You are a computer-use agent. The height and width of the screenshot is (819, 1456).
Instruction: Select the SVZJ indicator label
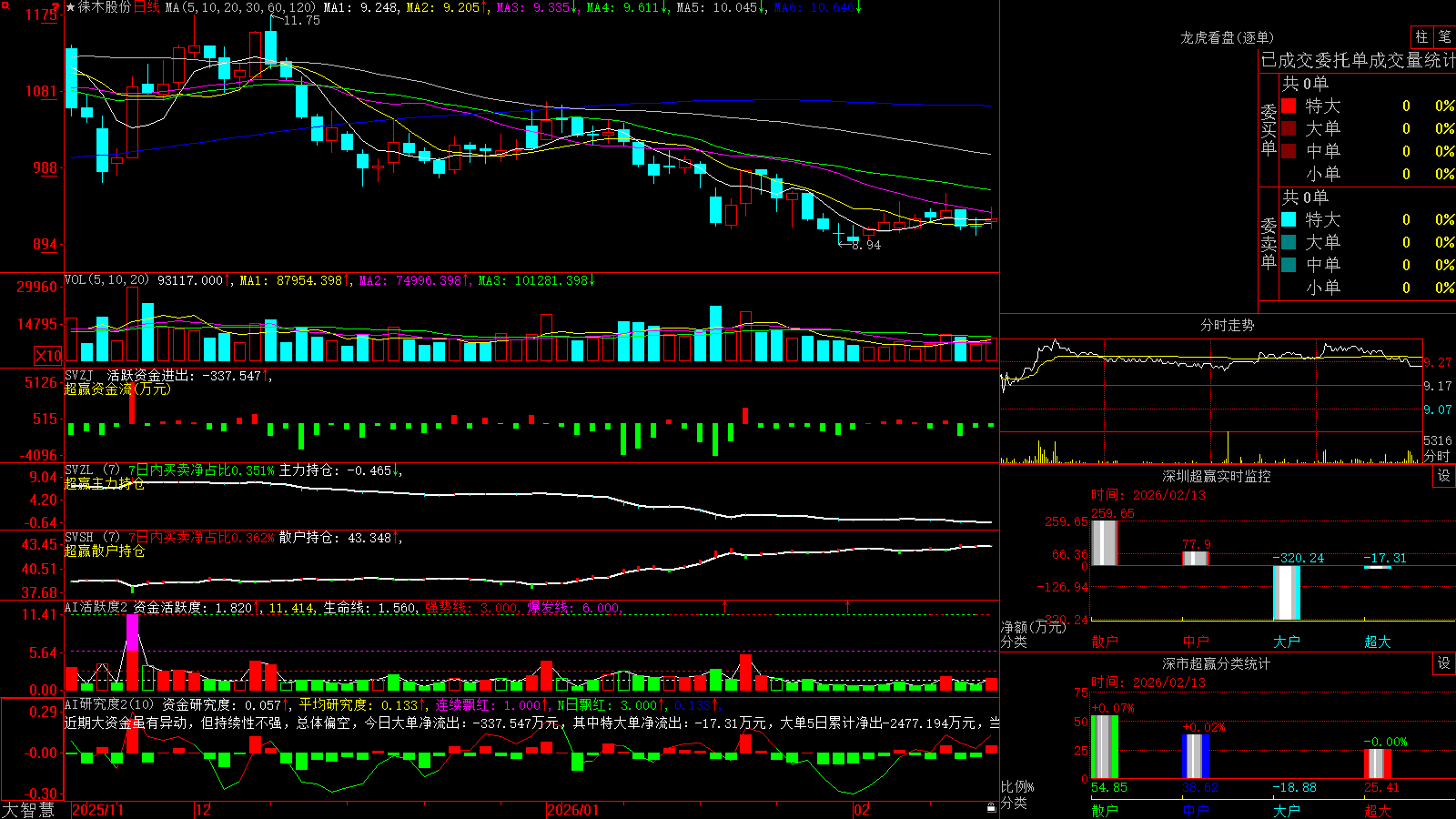pos(79,375)
